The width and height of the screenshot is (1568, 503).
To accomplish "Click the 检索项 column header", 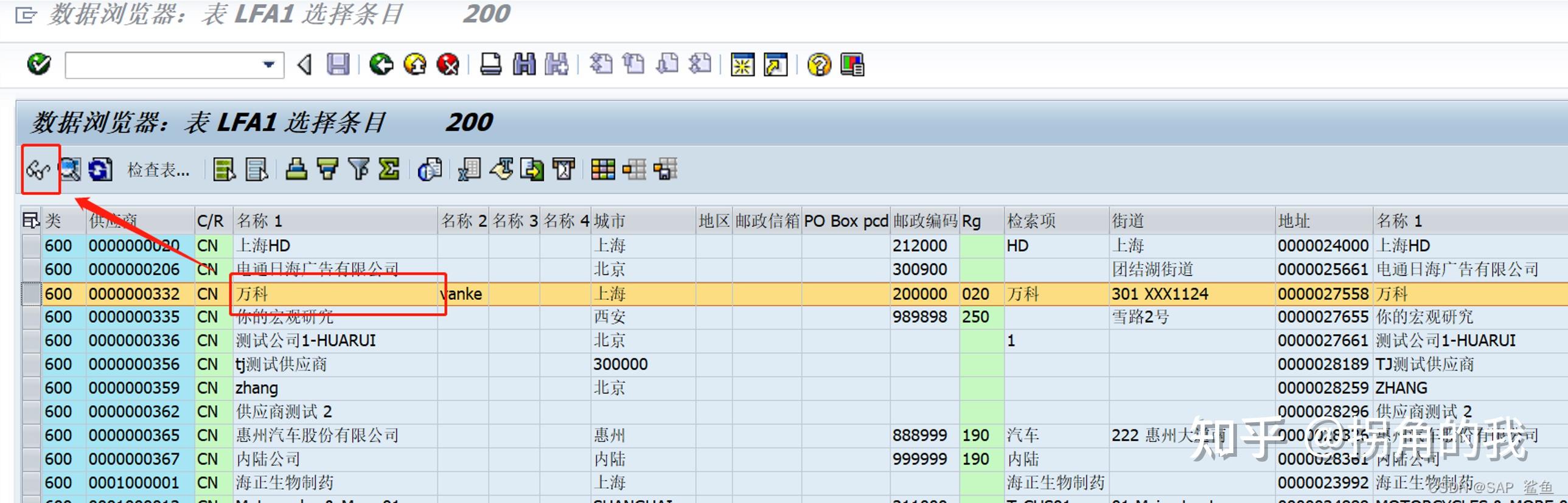I will point(1057,221).
